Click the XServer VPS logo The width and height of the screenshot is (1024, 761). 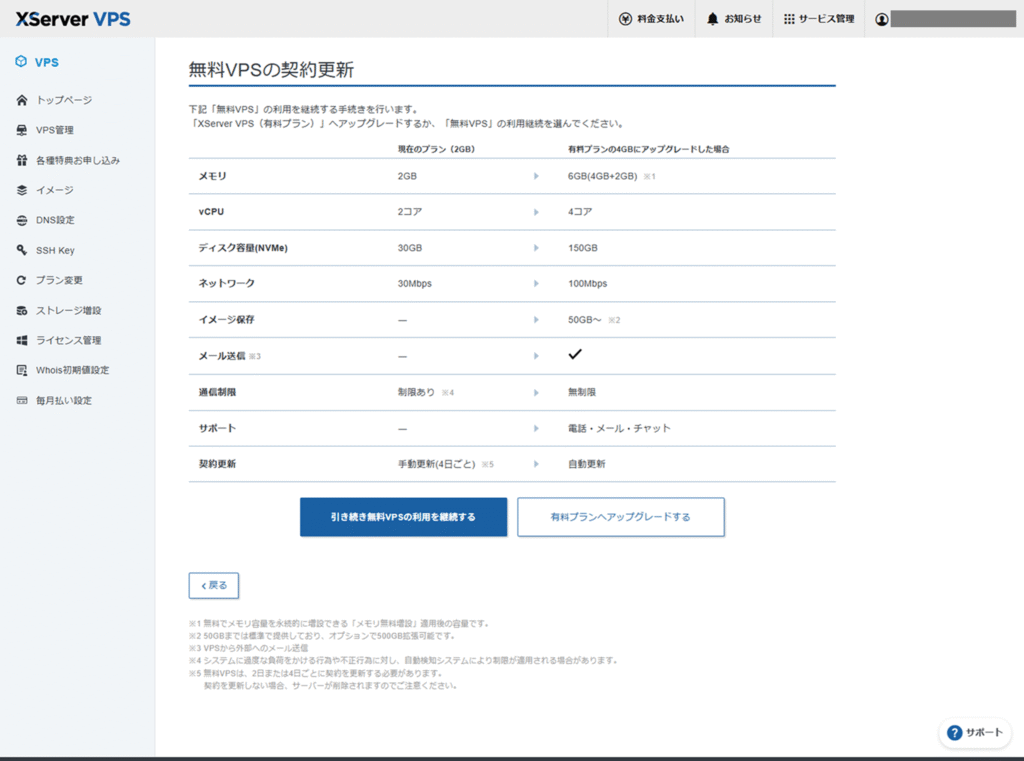click(x=72, y=19)
